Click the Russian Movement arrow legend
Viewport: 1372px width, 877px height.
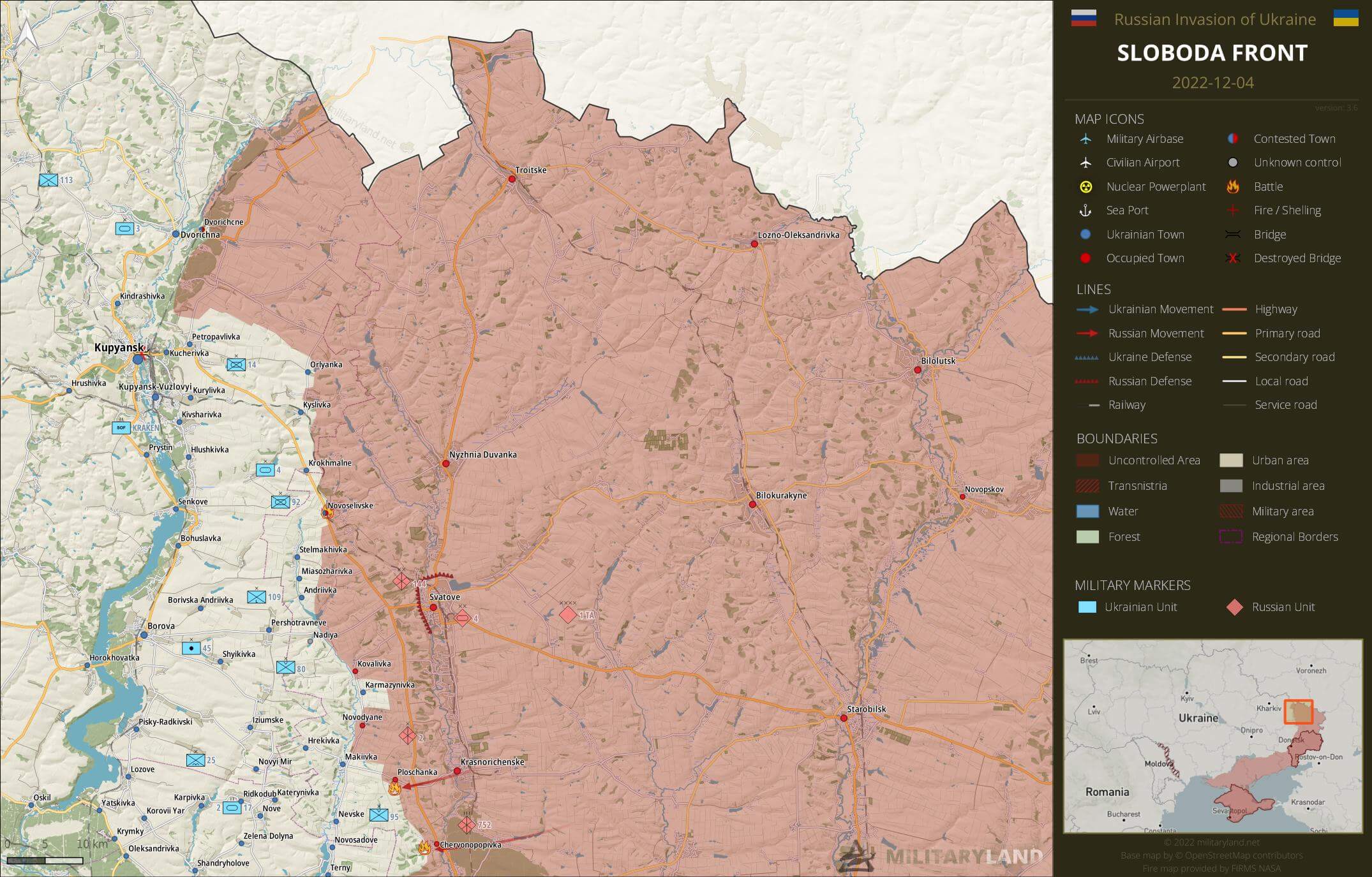point(1088,334)
